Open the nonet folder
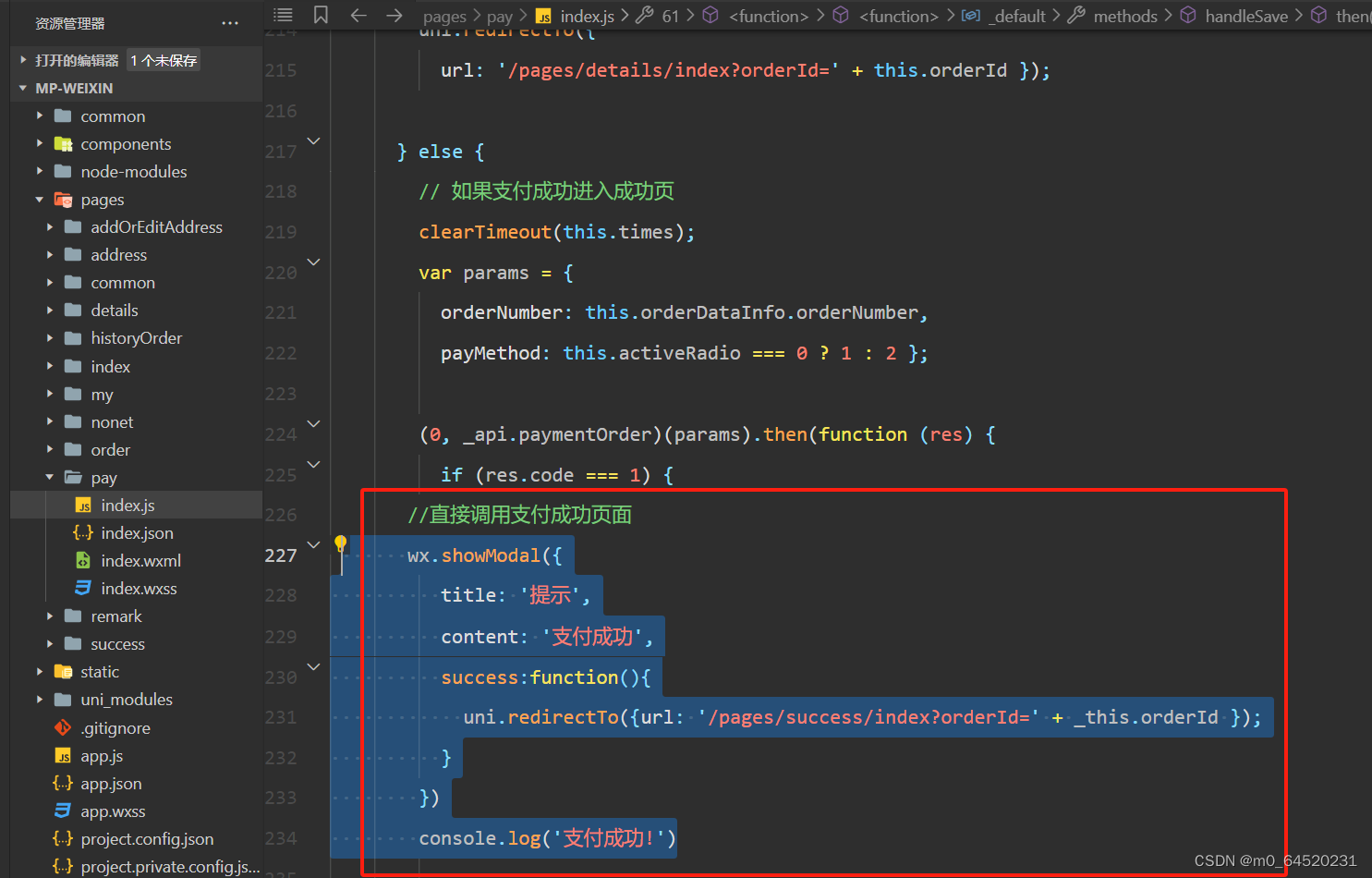 [x=113, y=422]
